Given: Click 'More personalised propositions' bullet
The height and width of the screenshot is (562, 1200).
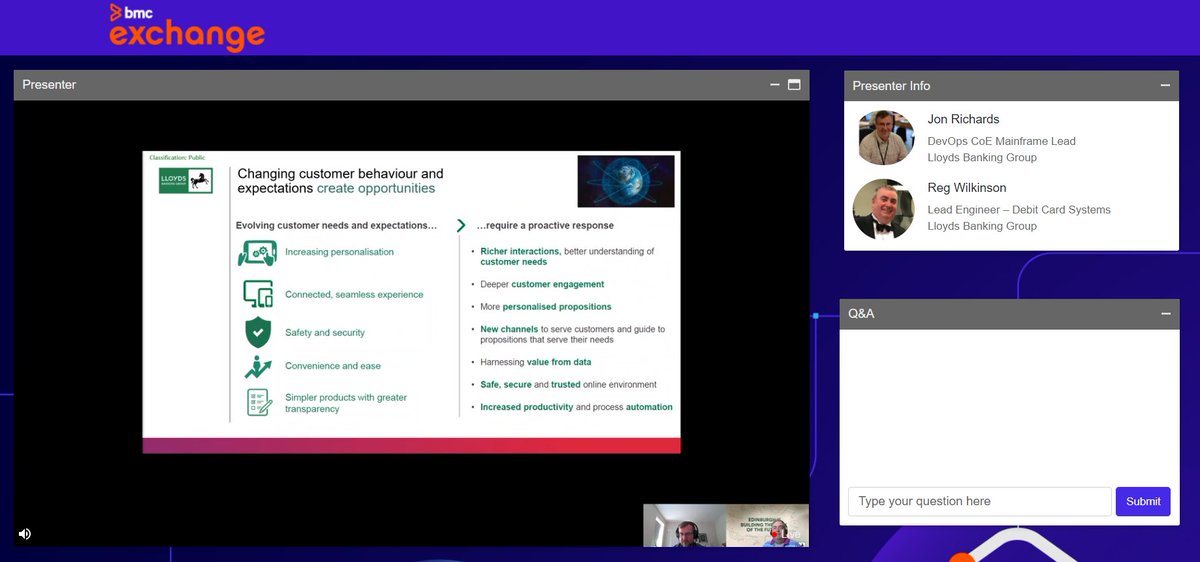Looking at the screenshot, I should coord(545,307).
